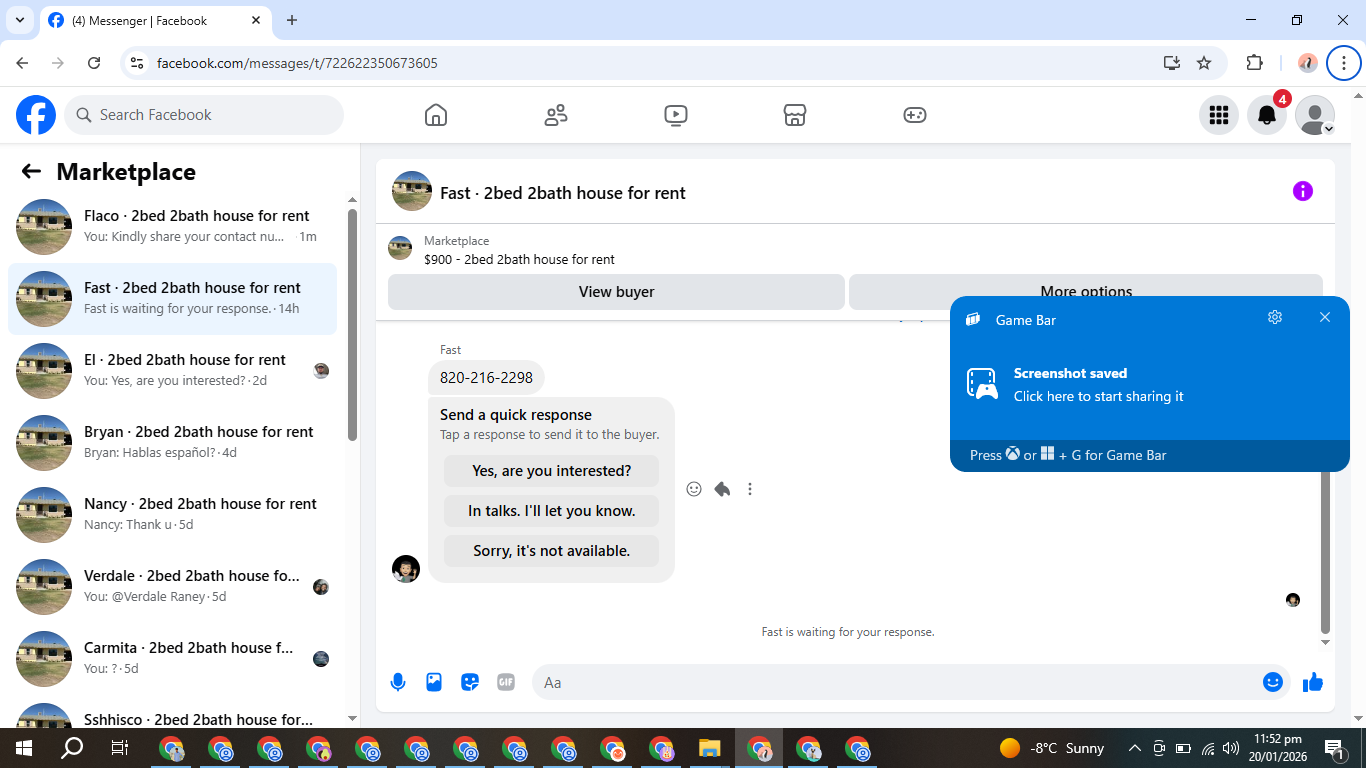Select the Messenger | Facebook tab
This screenshot has height=768, width=1366.
click(x=155, y=20)
